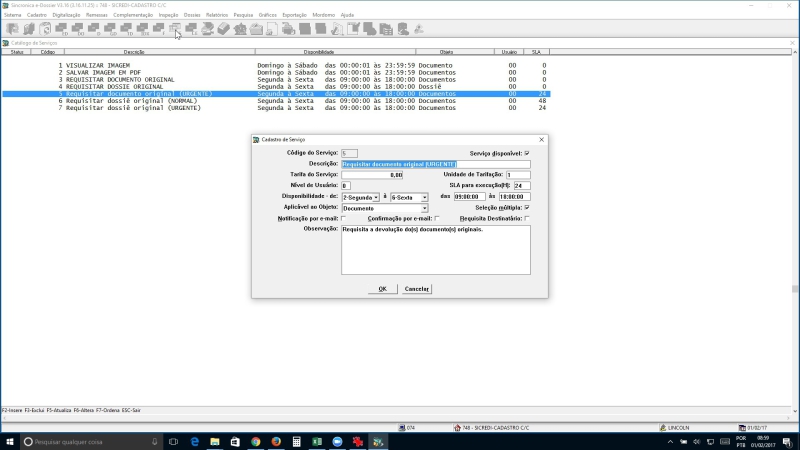Open the Digitalização menu

click(66, 15)
